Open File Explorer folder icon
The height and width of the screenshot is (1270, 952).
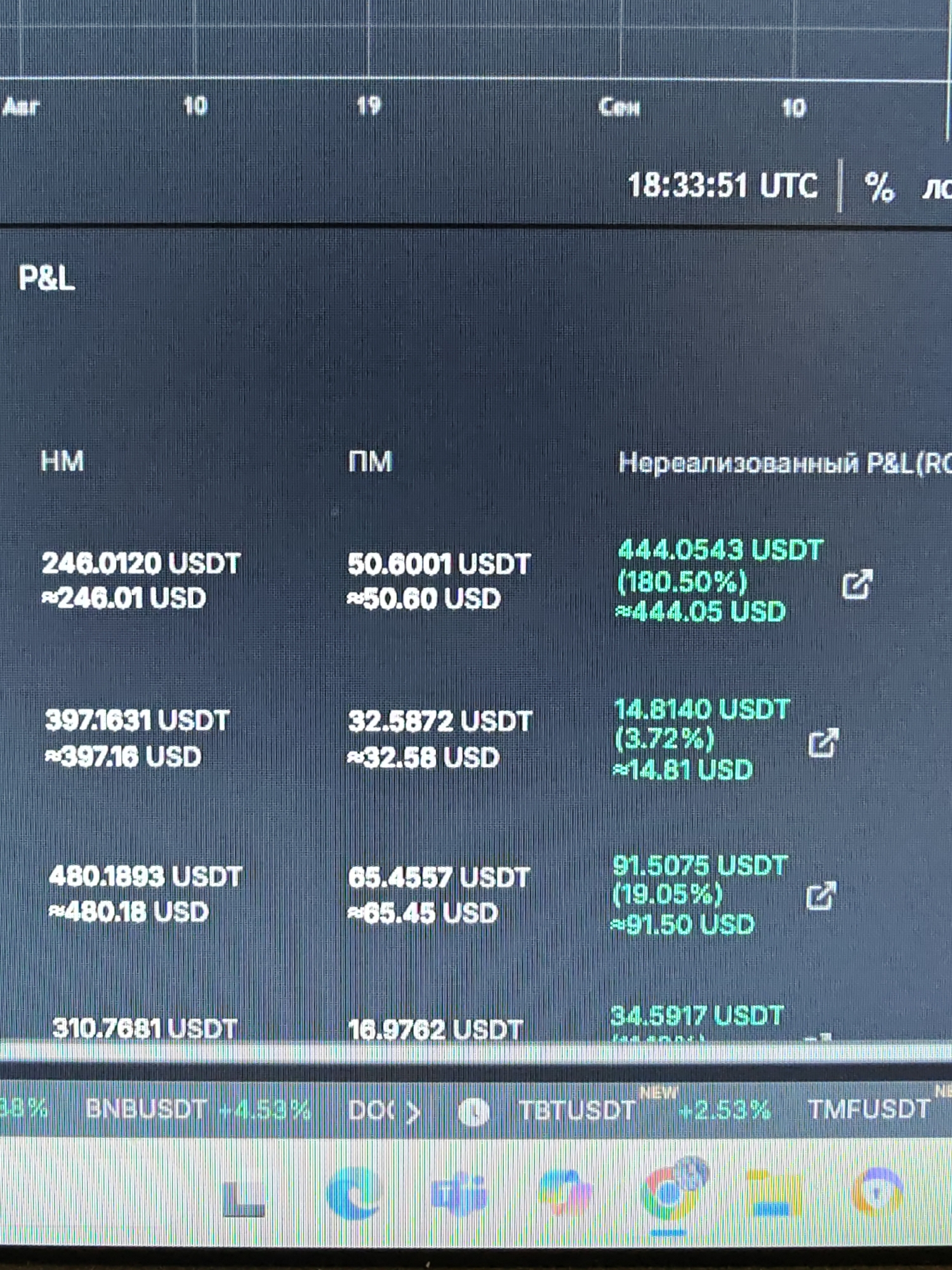click(774, 1193)
